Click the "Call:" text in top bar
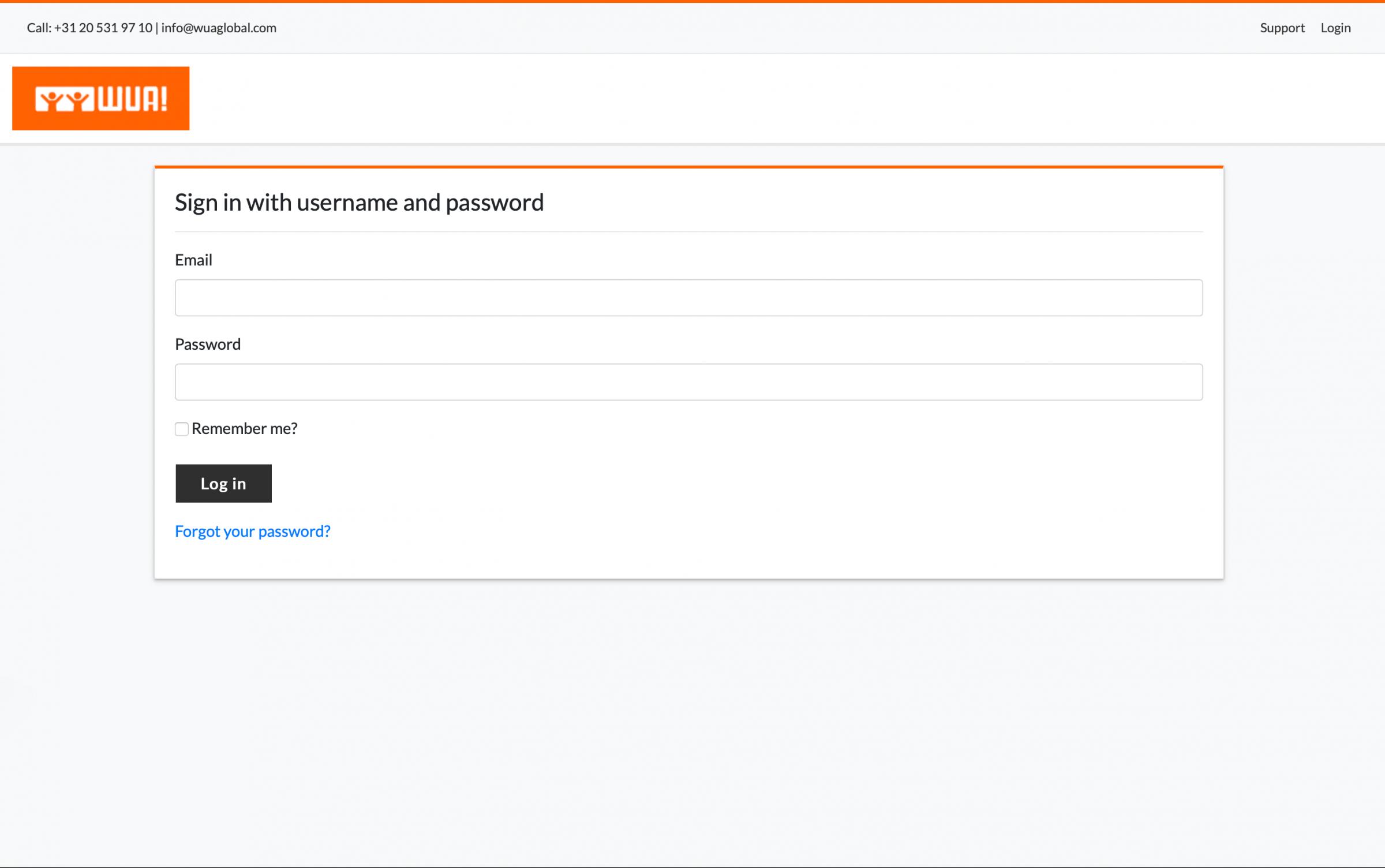Viewport: 1385px width, 868px height. coord(39,28)
